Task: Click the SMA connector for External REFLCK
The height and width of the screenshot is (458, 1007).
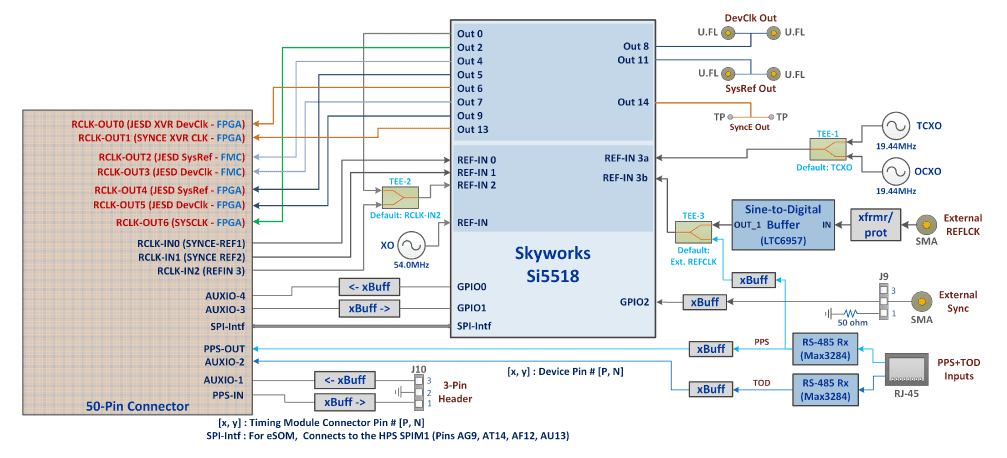Action: (x=925, y=225)
